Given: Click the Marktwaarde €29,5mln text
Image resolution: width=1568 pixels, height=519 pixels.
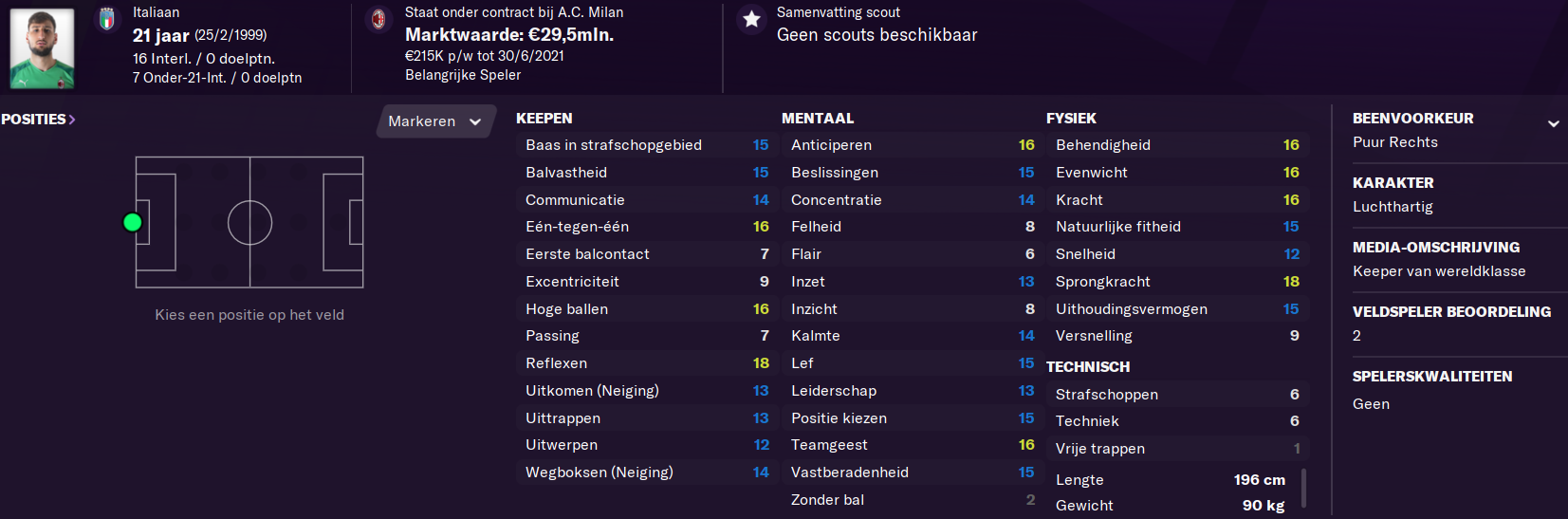Looking at the screenshot, I should (509, 34).
